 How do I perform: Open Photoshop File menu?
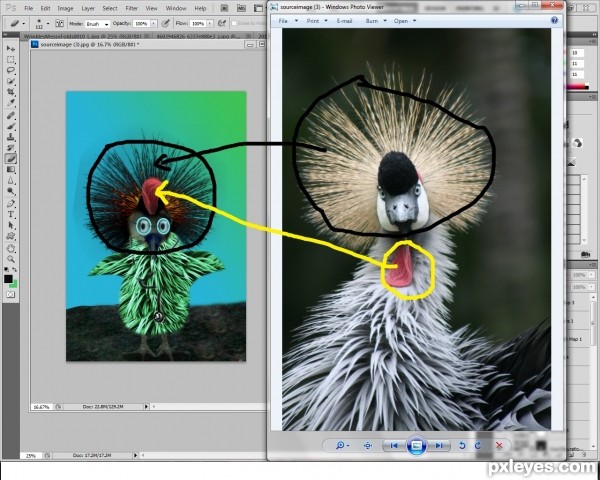[x=29, y=8]
